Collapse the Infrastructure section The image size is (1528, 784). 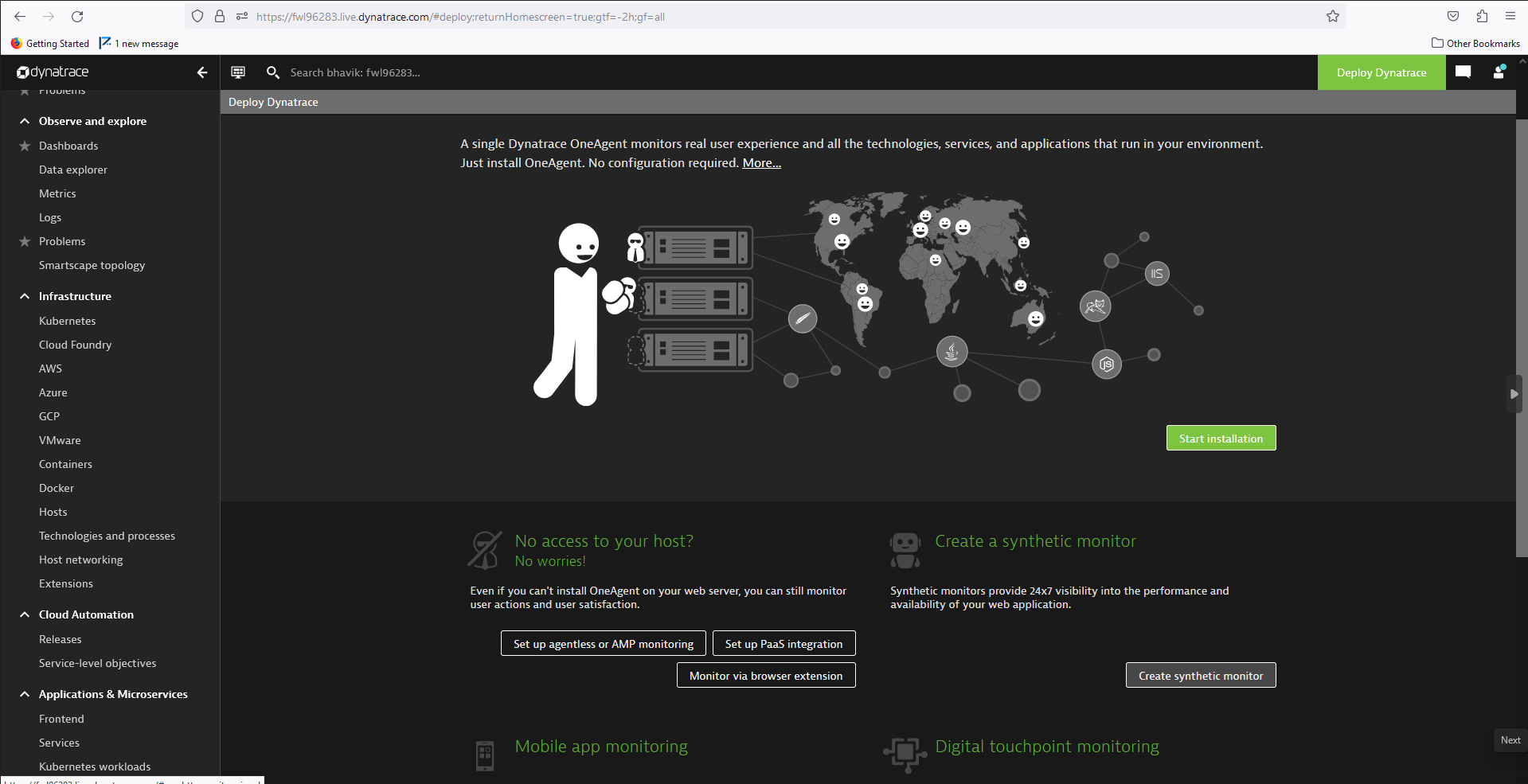pyautogui.click(x=25, y=296)
